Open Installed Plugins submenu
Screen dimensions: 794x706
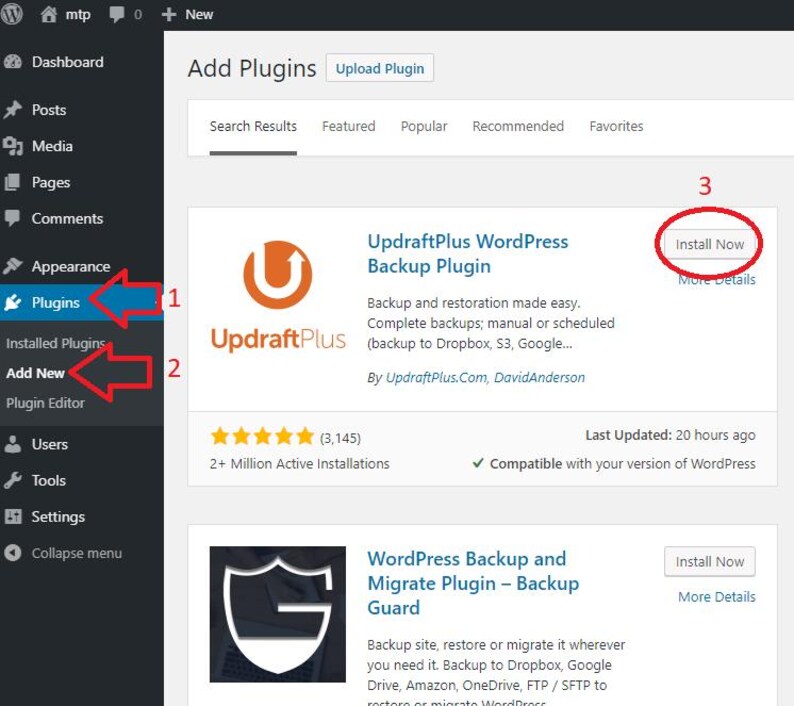[55, 343]
